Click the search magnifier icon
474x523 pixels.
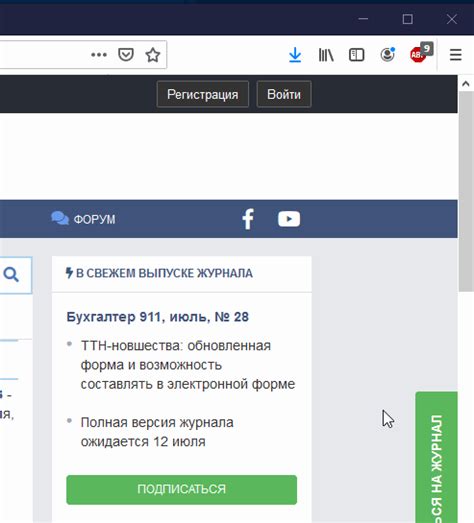tap(11, 275)
